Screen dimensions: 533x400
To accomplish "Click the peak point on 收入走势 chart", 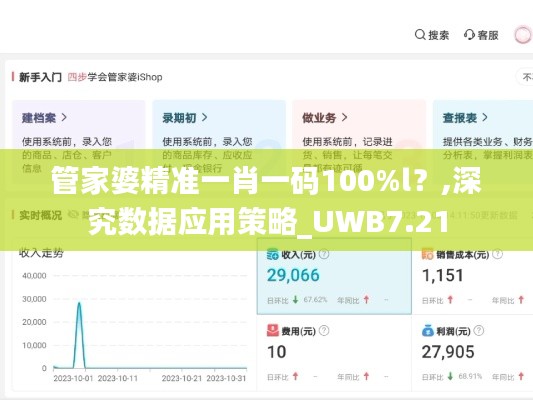I will pyautogui.click(x=79, y=302).
